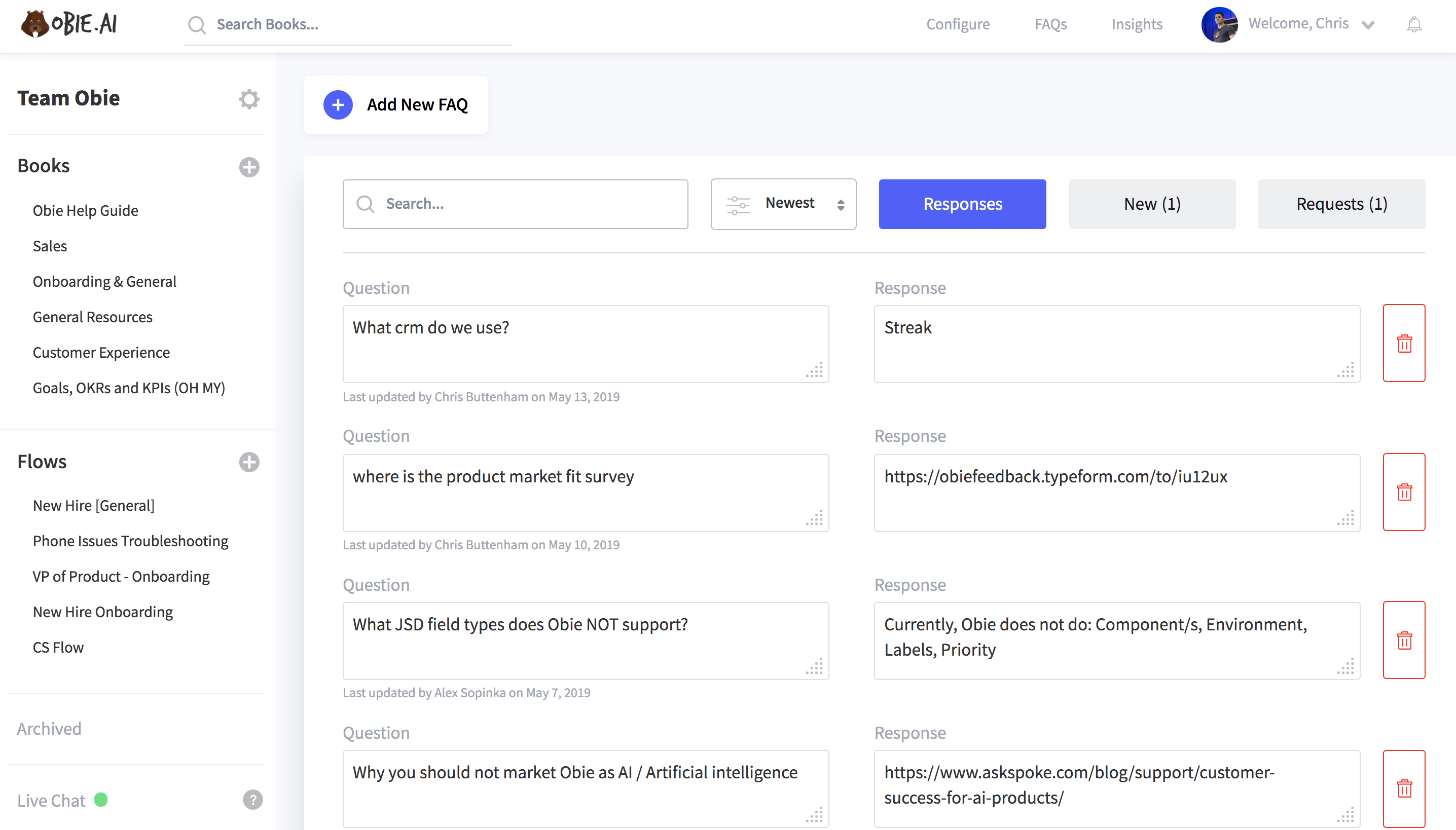Click the Obie.AI beaver logo
Image resolution: width=1456 pixels, height=830 pixels.
(x=69, y=24)
